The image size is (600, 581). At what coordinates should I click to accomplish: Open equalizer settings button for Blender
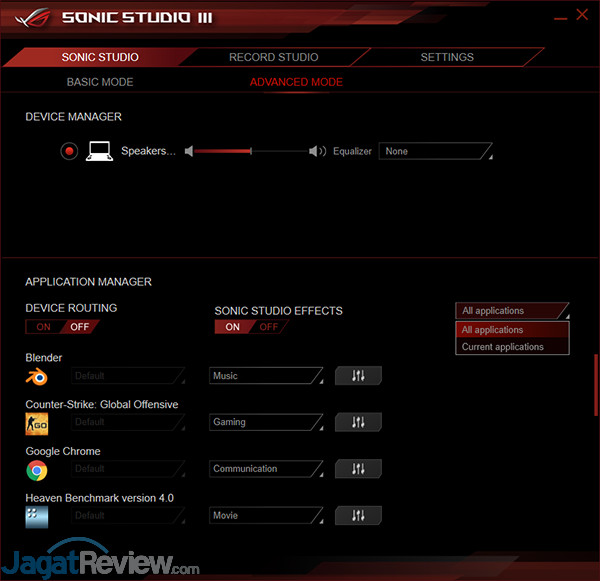[358, 375]
